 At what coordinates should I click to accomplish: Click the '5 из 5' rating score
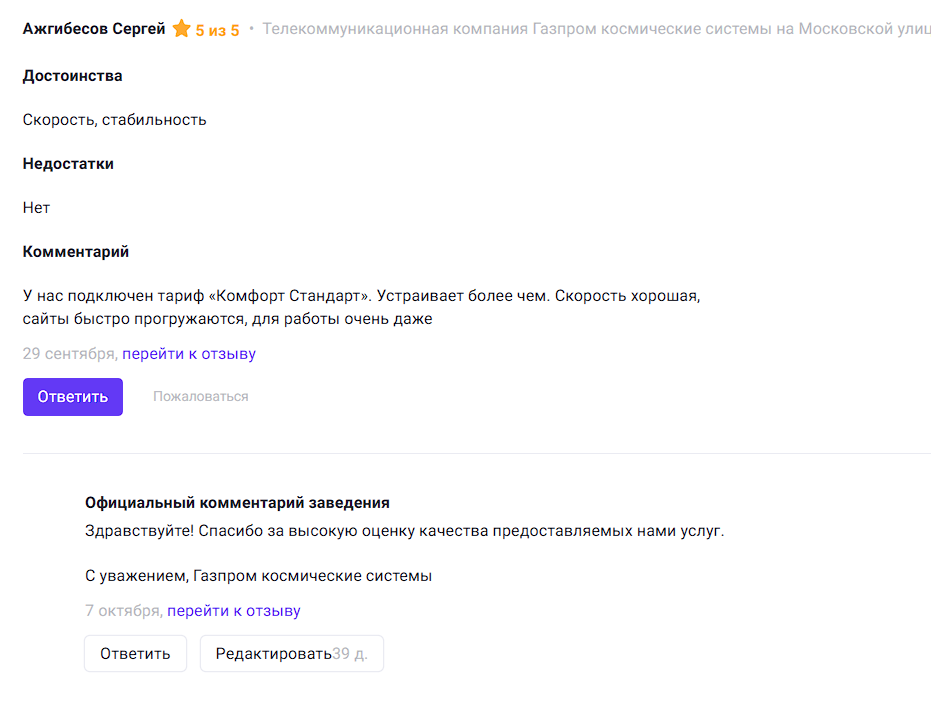tap(217, 30)
